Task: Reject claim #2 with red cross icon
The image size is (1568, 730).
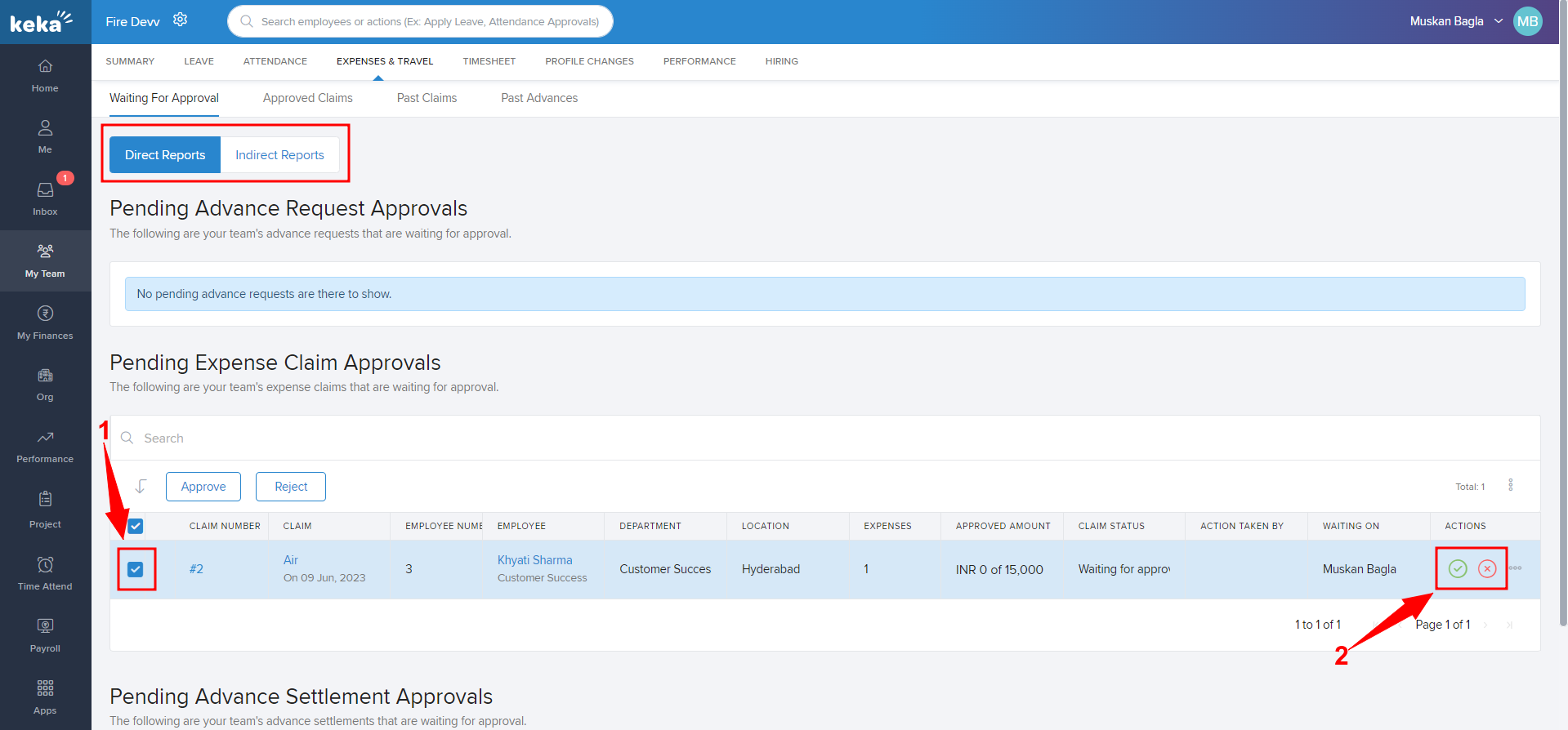Action: click(1487, 569)
